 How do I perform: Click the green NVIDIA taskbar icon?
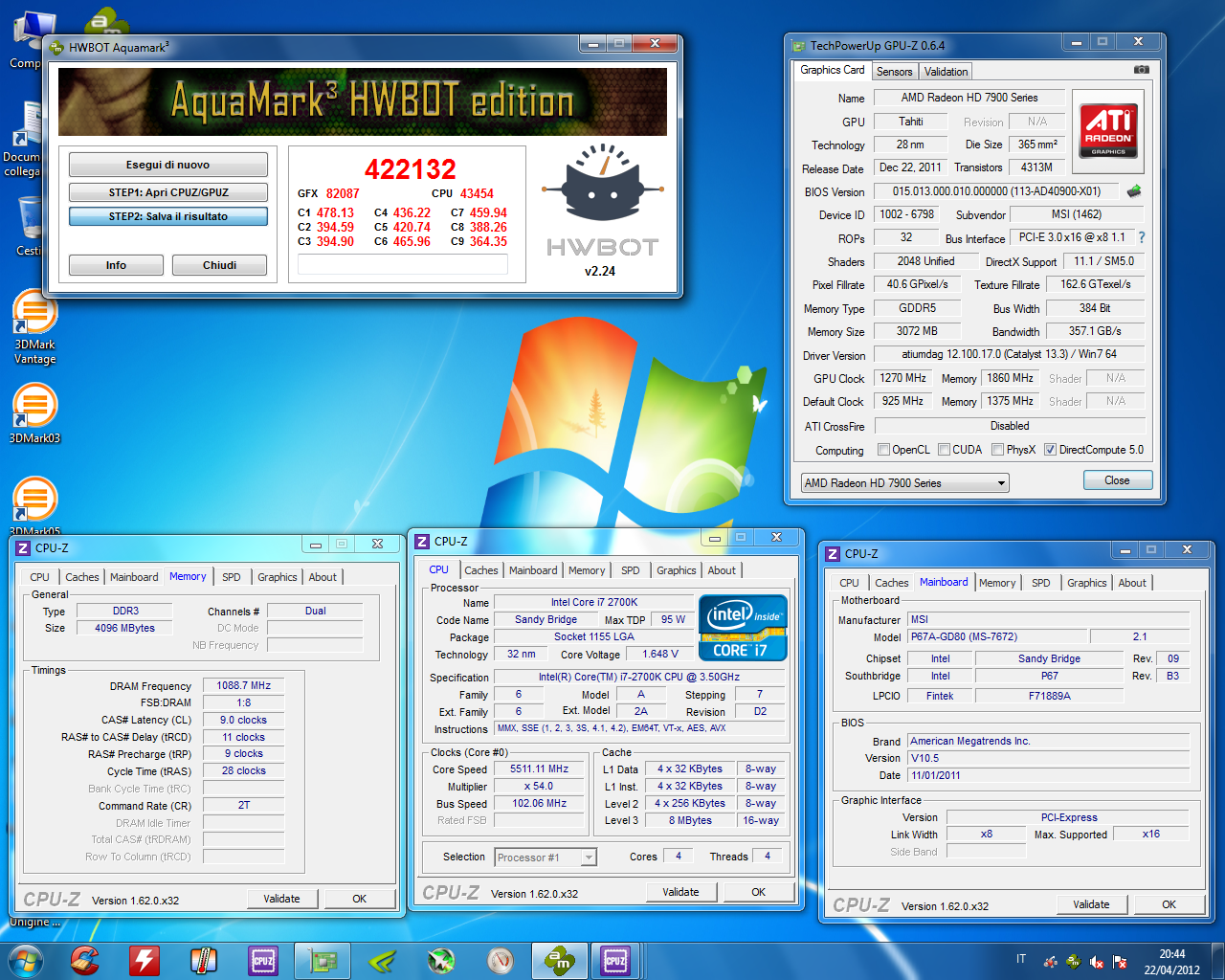(x=382, y=960)
